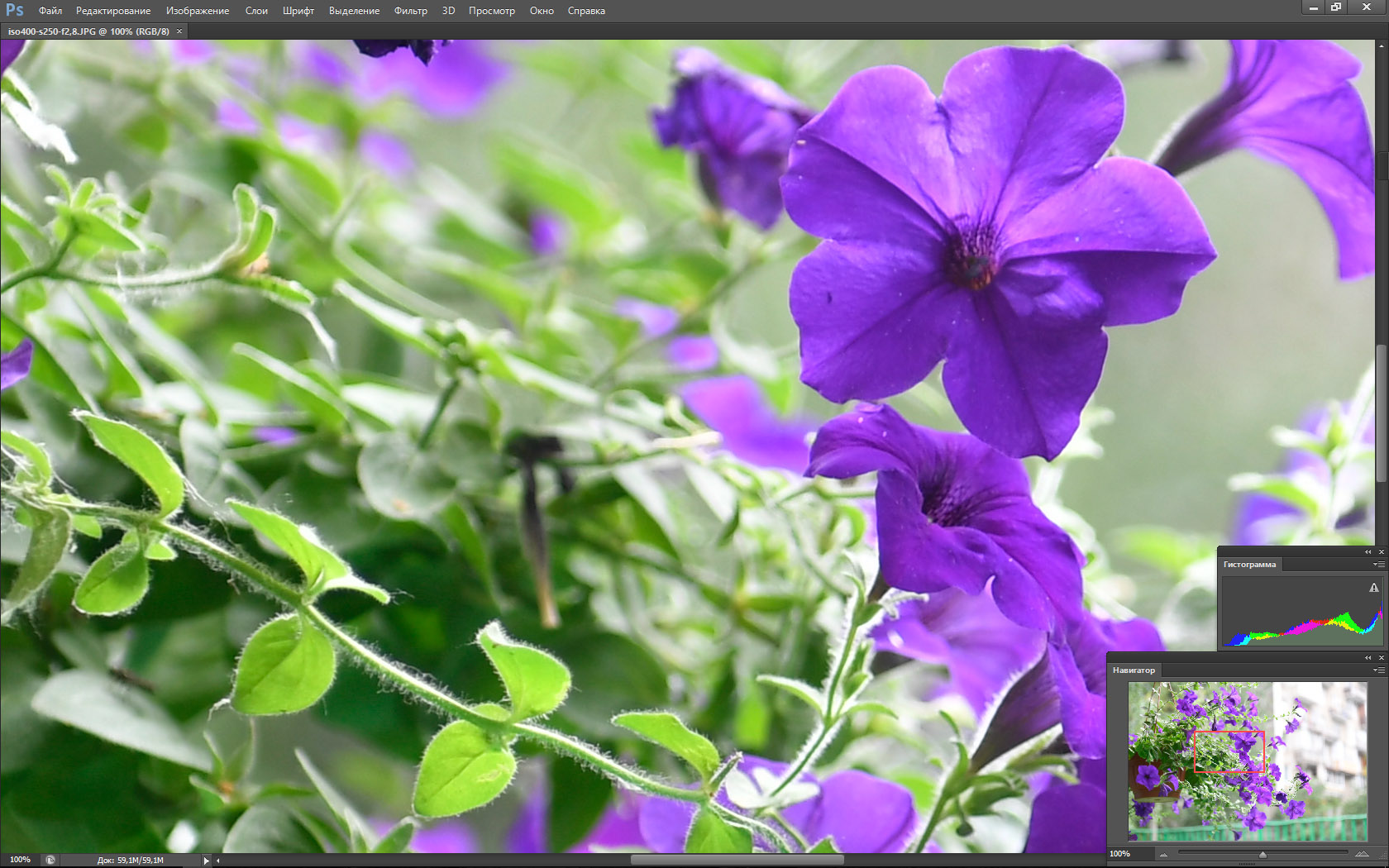
Task: Collapse the Навигатор panel with double arrows
Action: tap(1368, 657)
